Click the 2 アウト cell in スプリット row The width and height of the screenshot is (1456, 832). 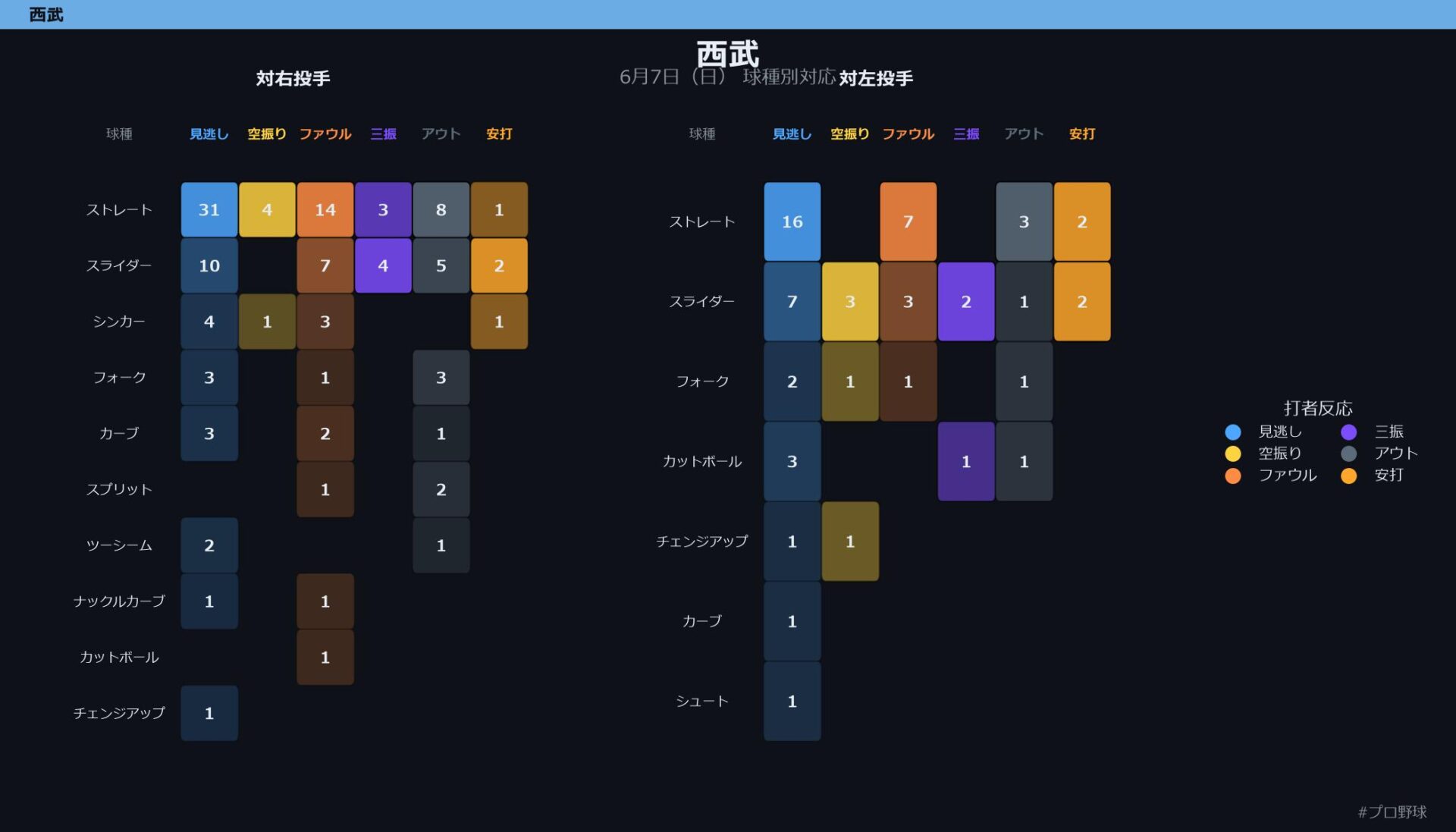tap(441, 489)
